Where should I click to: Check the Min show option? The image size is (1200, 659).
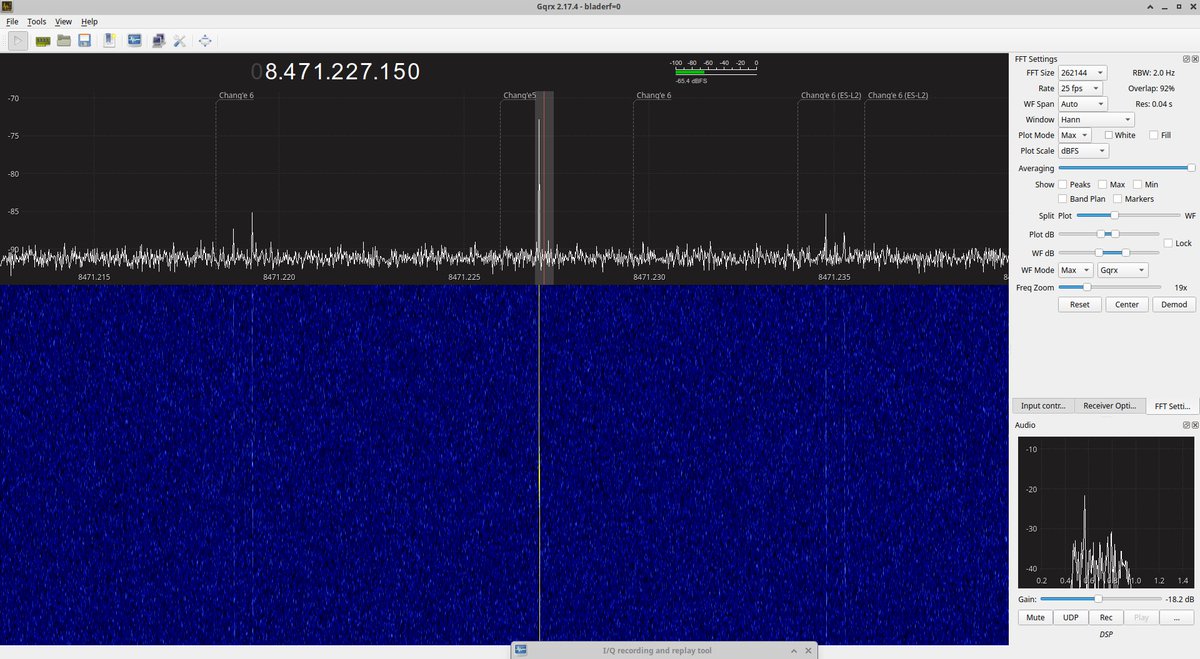(x=1145, y=185)
